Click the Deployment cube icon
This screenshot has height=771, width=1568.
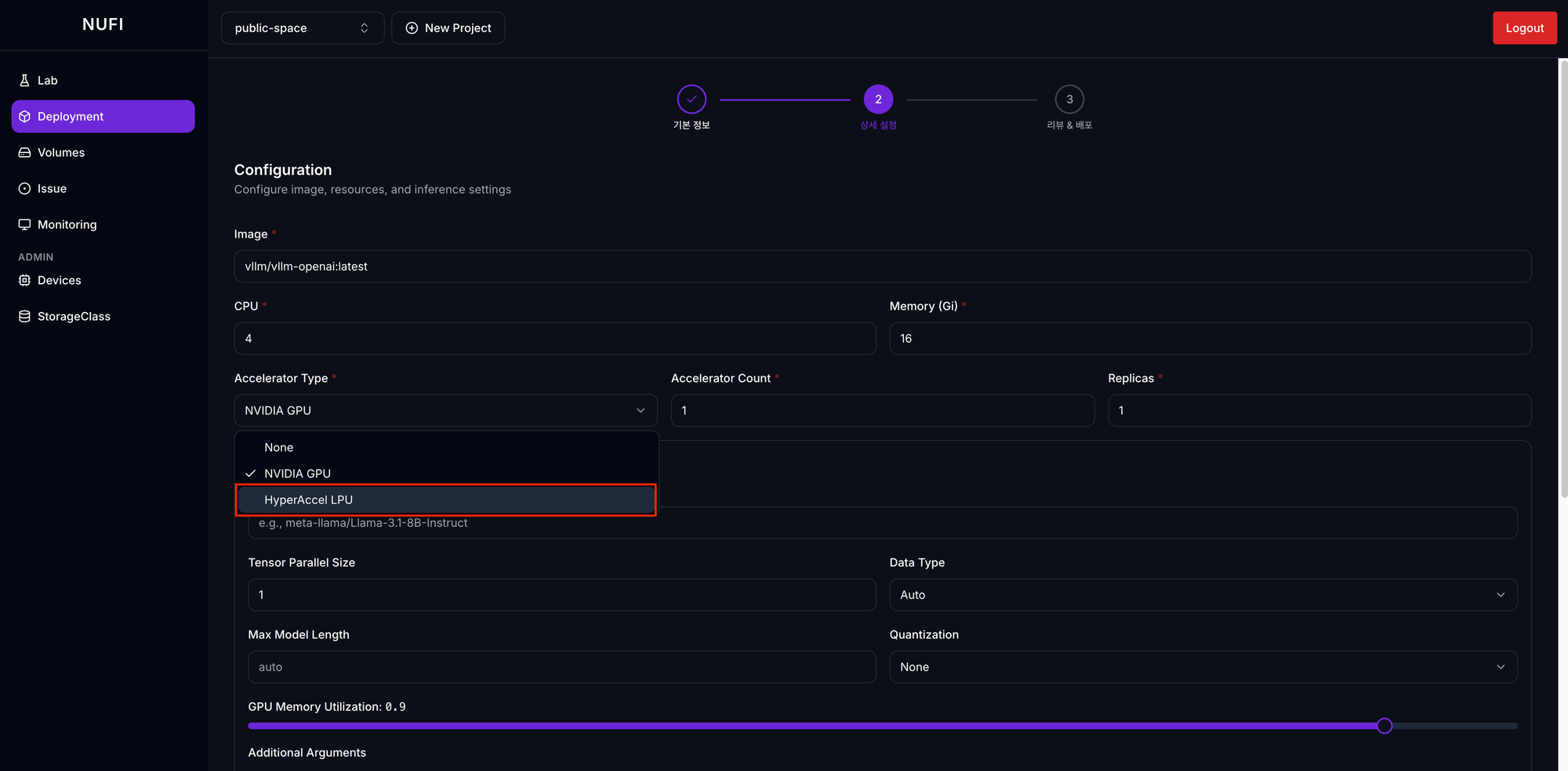(24, 116)
